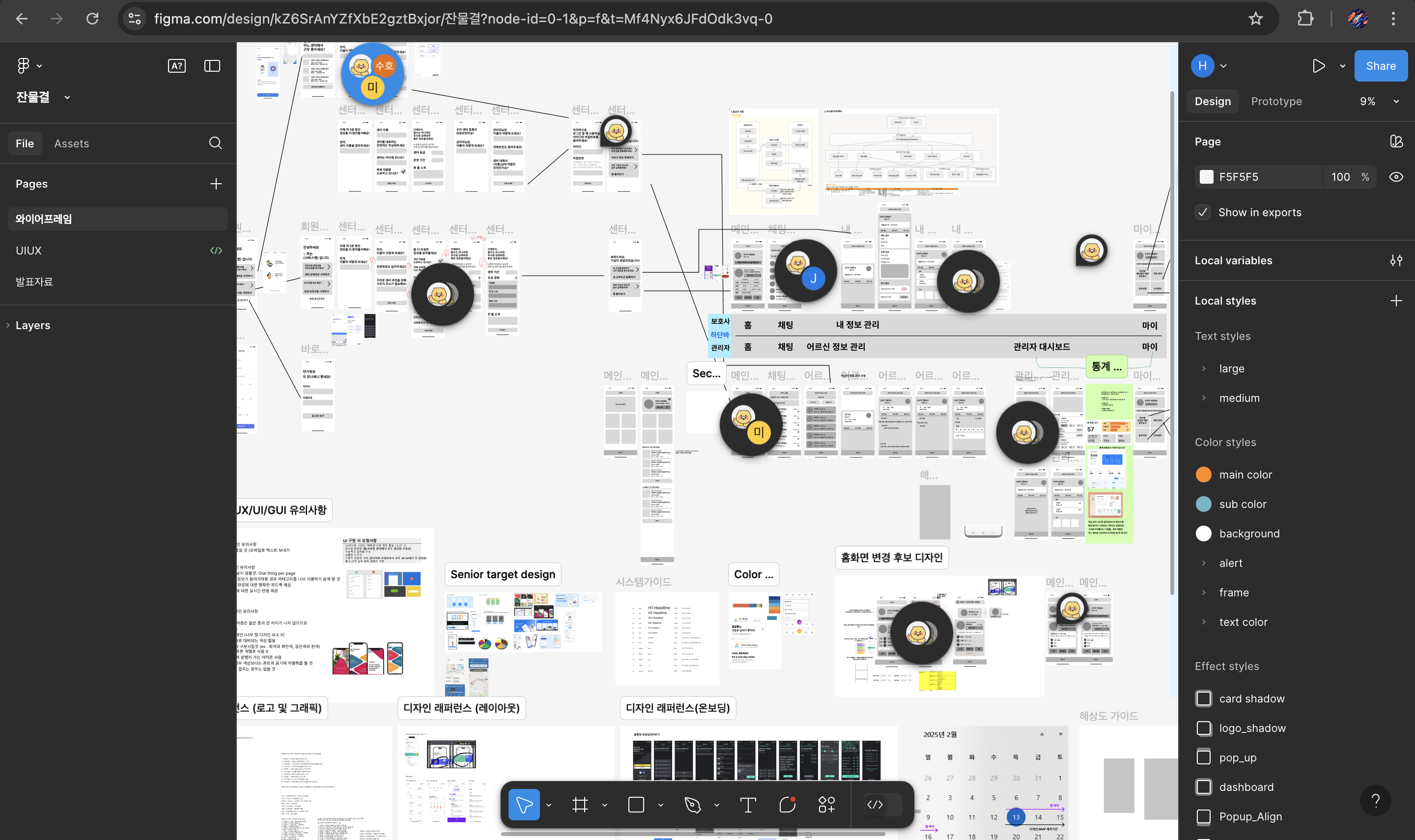Toggle page background visibility eye
The image size is (1415, 840).
(1396, 177)
